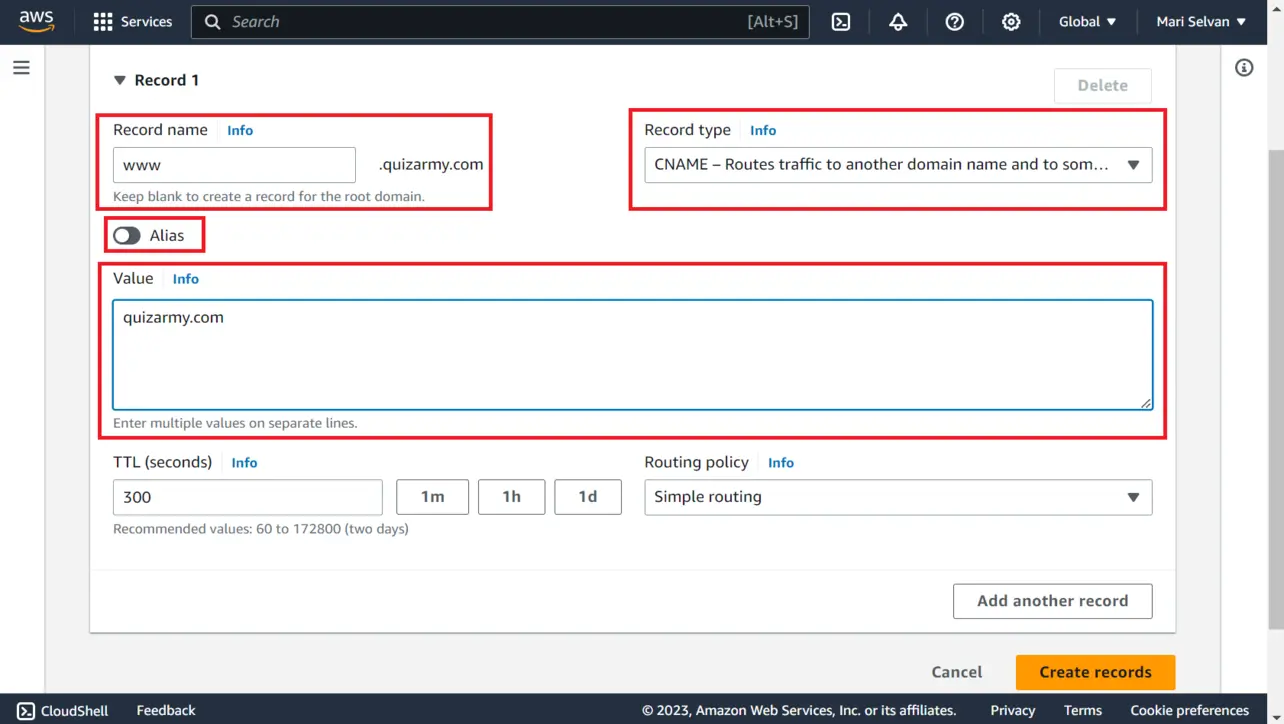Click the Record name input field
This screenshot has width=1284, height=724.
234,165
